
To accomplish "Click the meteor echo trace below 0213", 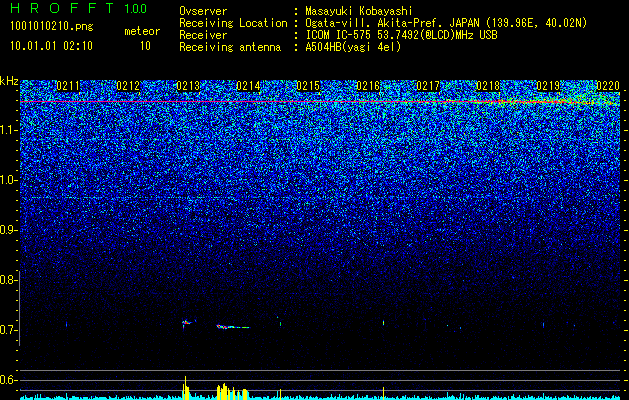I will (x=188, y=323).
